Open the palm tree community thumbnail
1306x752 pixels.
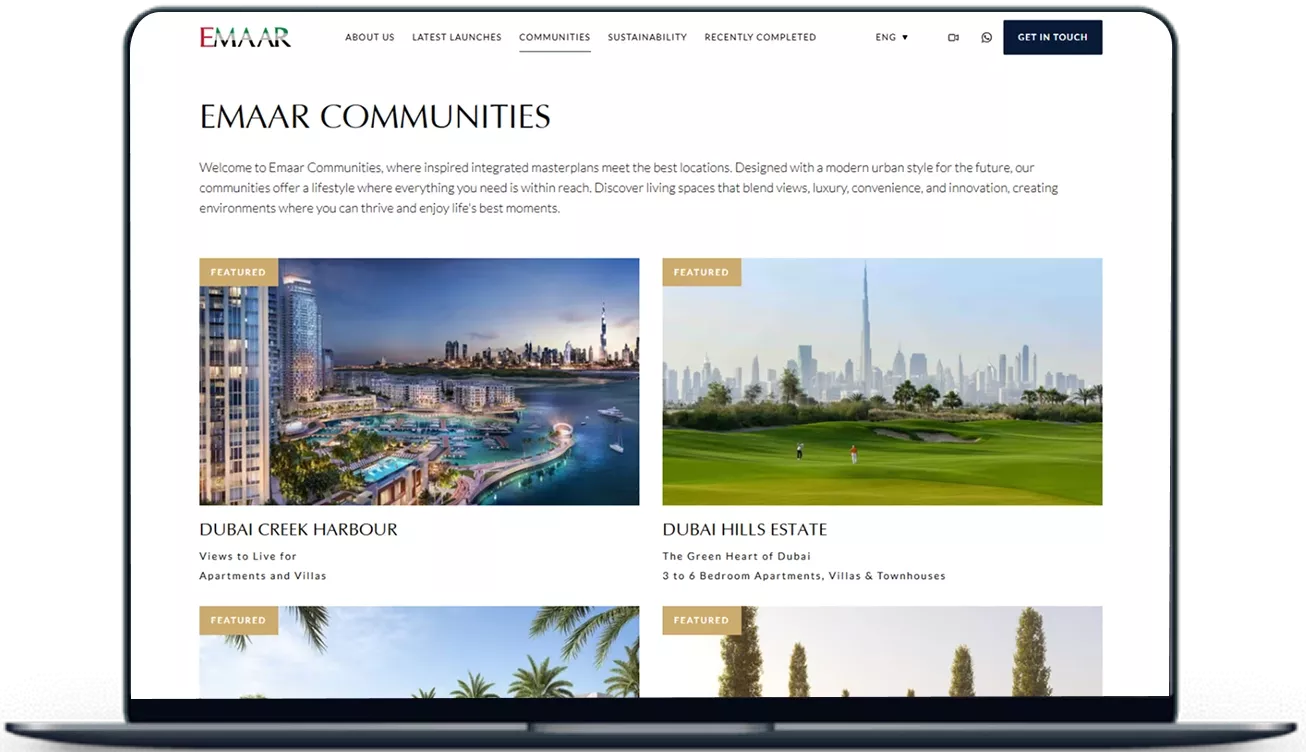click(x=419, y=652)
